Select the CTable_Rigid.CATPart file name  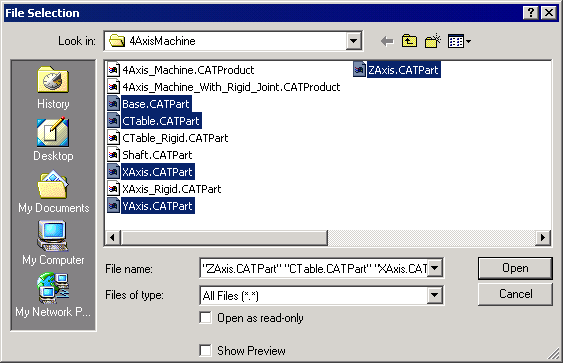pos(175,138)
